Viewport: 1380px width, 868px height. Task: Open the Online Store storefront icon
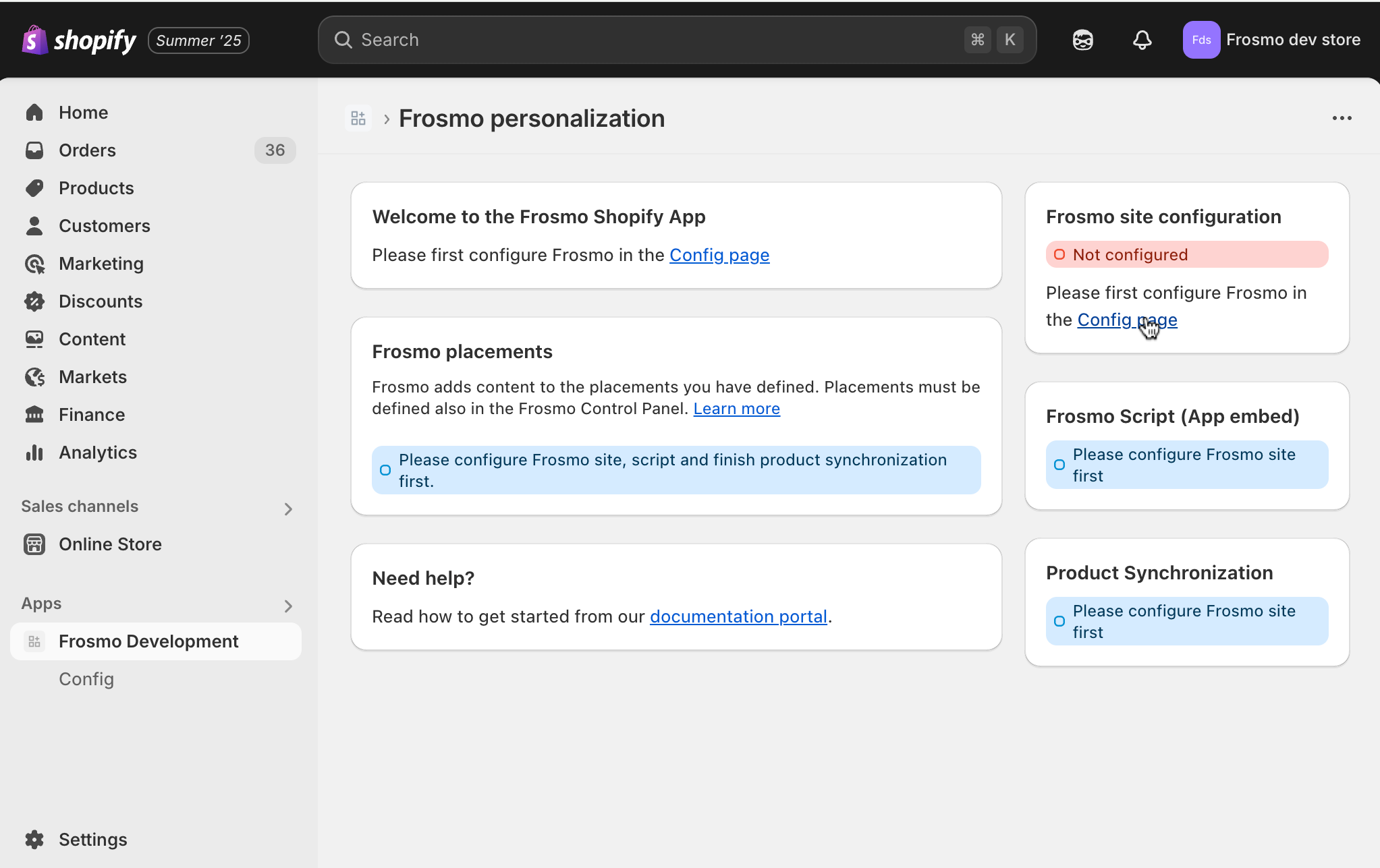point(34,544)
